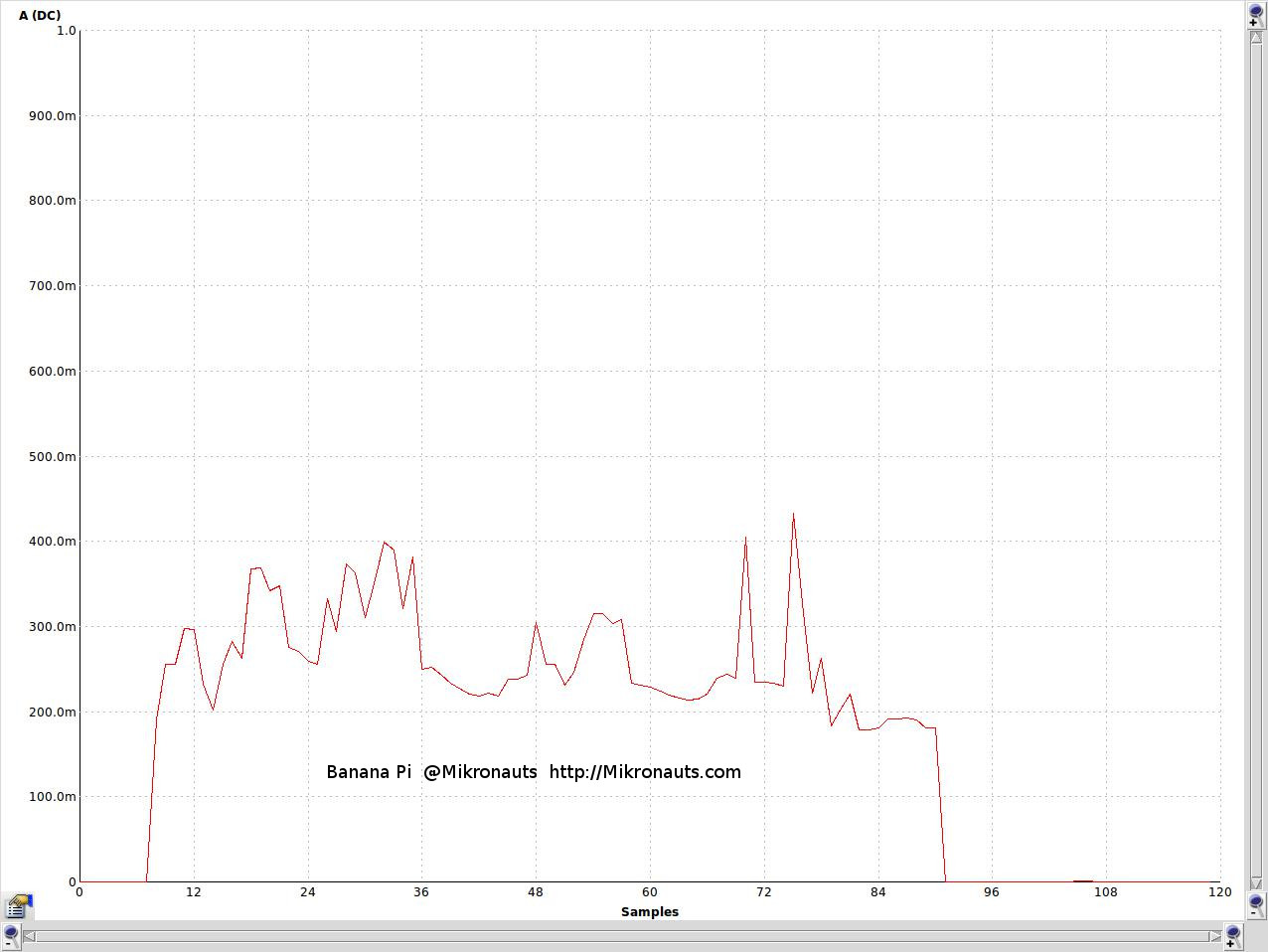1268x952 pixels.
Task: Click the vertical scrollbar track
Action: click(x=1256, y=459)
